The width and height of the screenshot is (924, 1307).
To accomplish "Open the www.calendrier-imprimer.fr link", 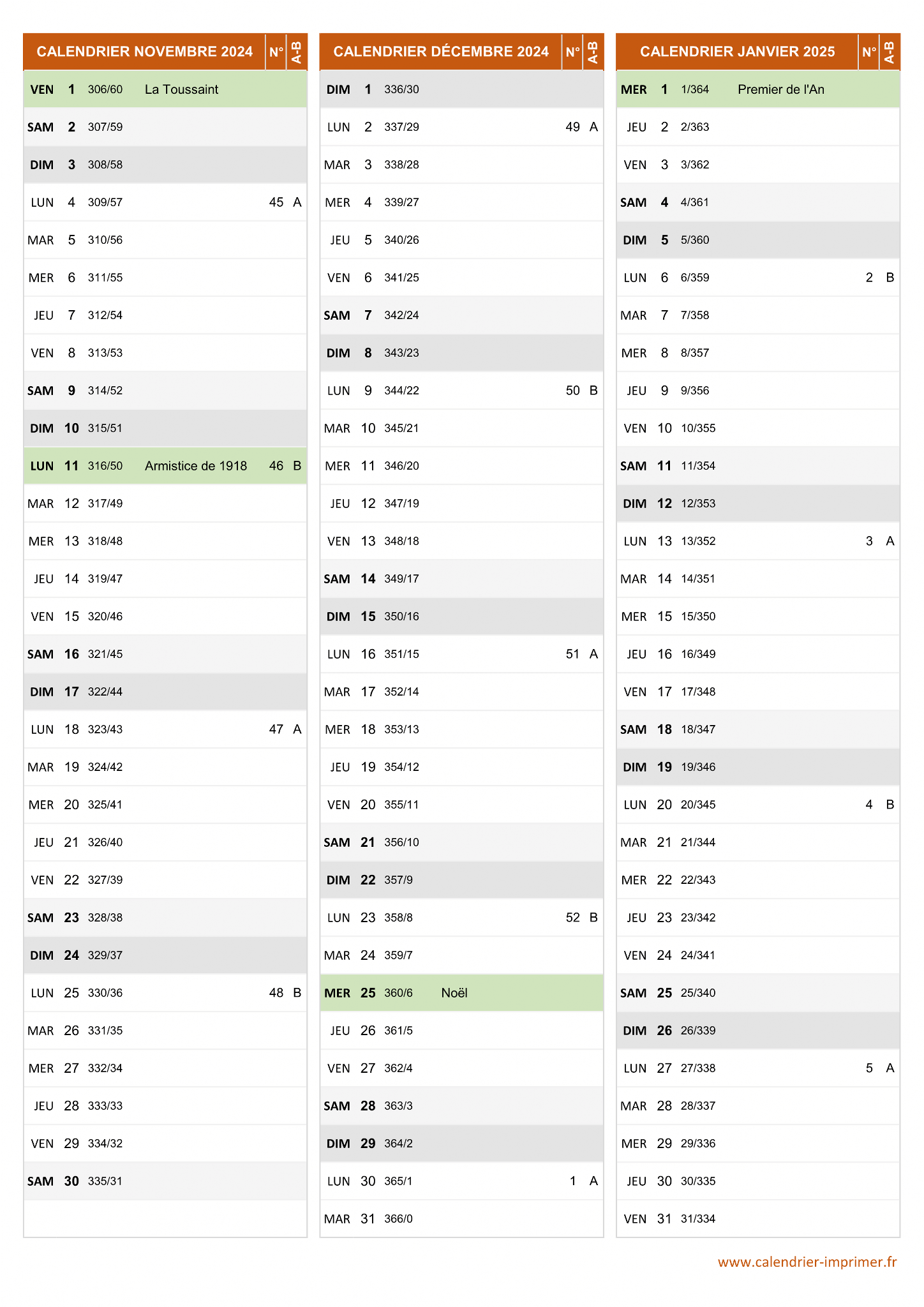I will [x=807, y=1262].
